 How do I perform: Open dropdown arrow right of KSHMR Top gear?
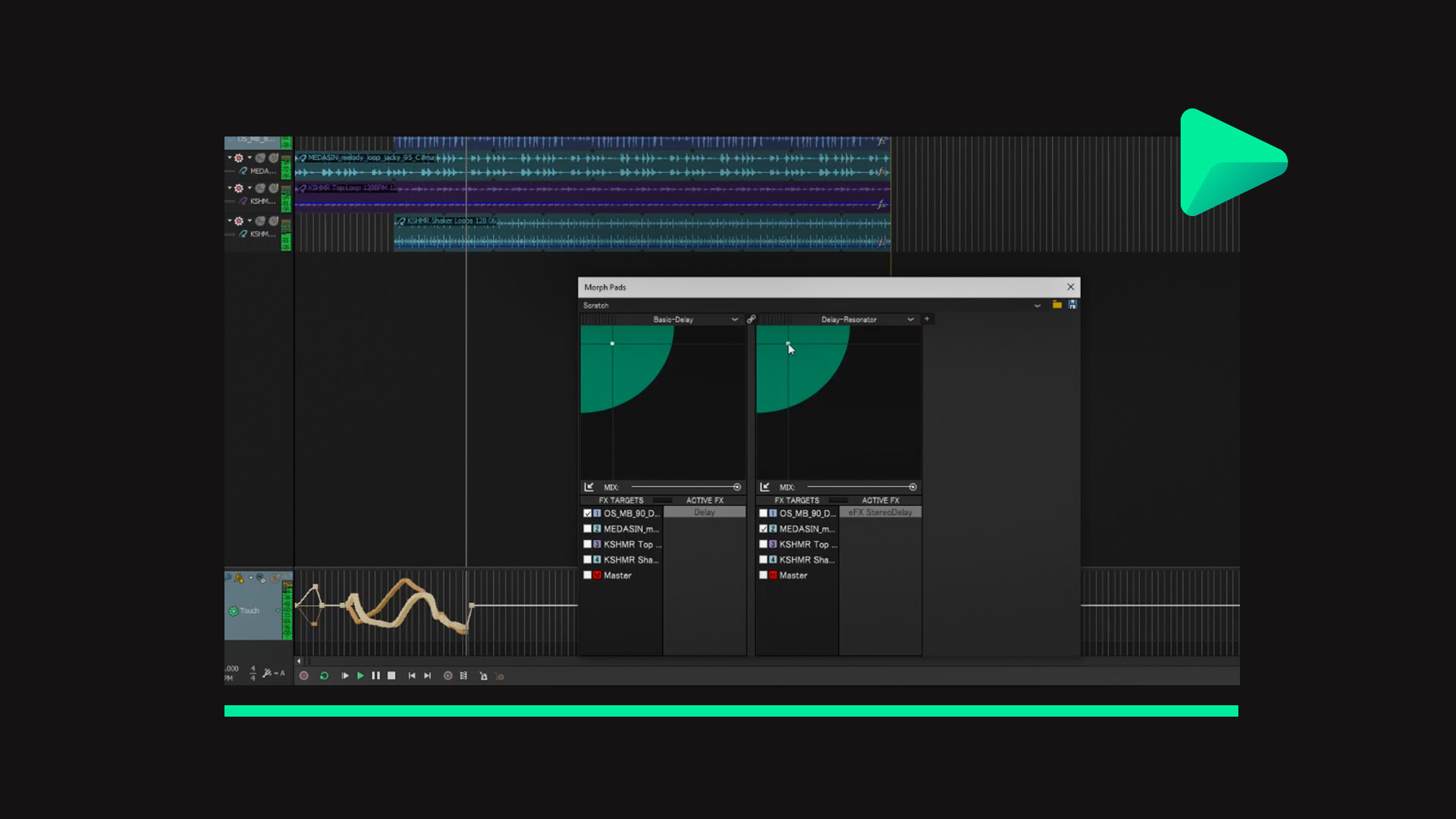[x=249, y=188]
